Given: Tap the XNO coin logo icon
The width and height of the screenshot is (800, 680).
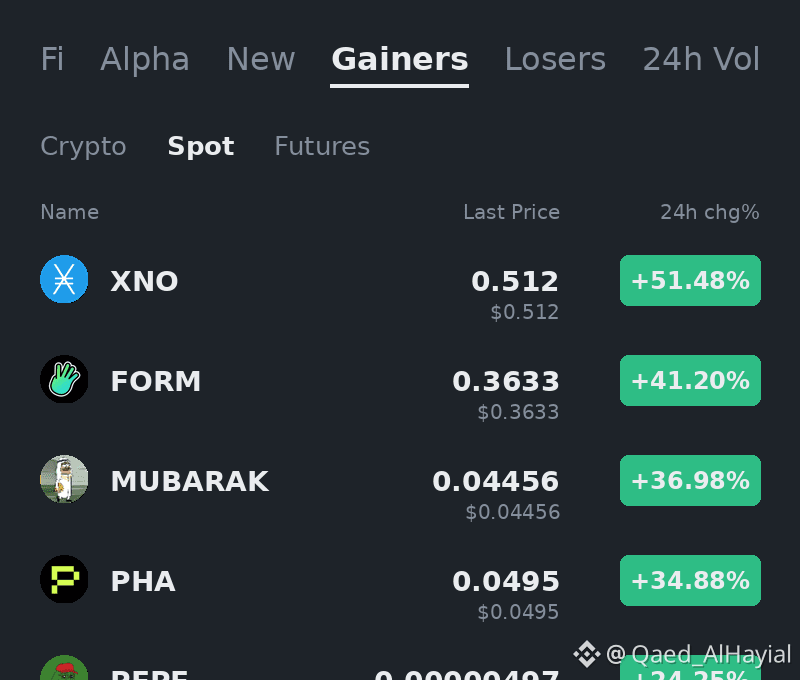Looking at the screenshot, I should tap(64, 279).
